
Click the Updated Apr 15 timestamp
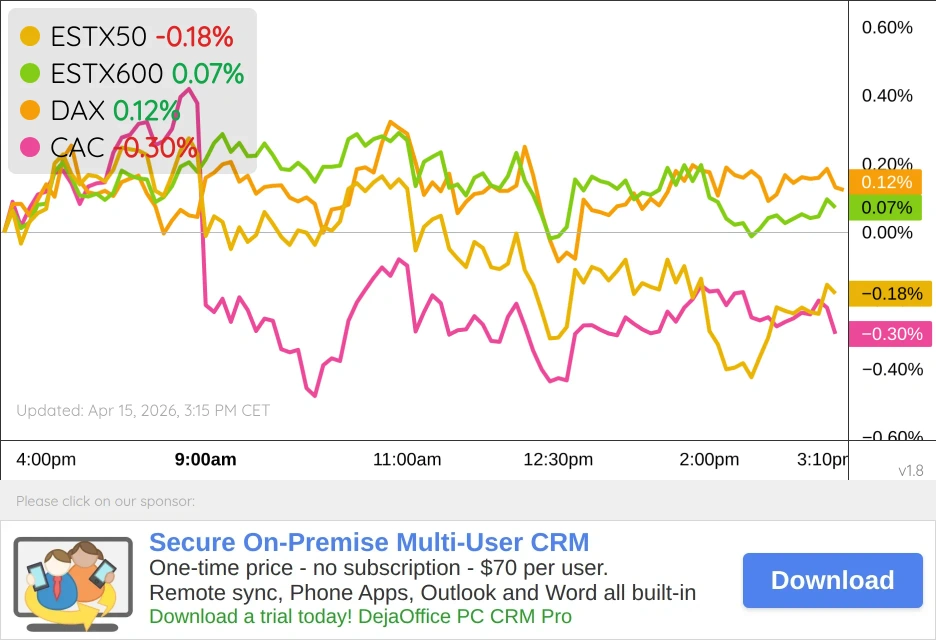(143, 410)
